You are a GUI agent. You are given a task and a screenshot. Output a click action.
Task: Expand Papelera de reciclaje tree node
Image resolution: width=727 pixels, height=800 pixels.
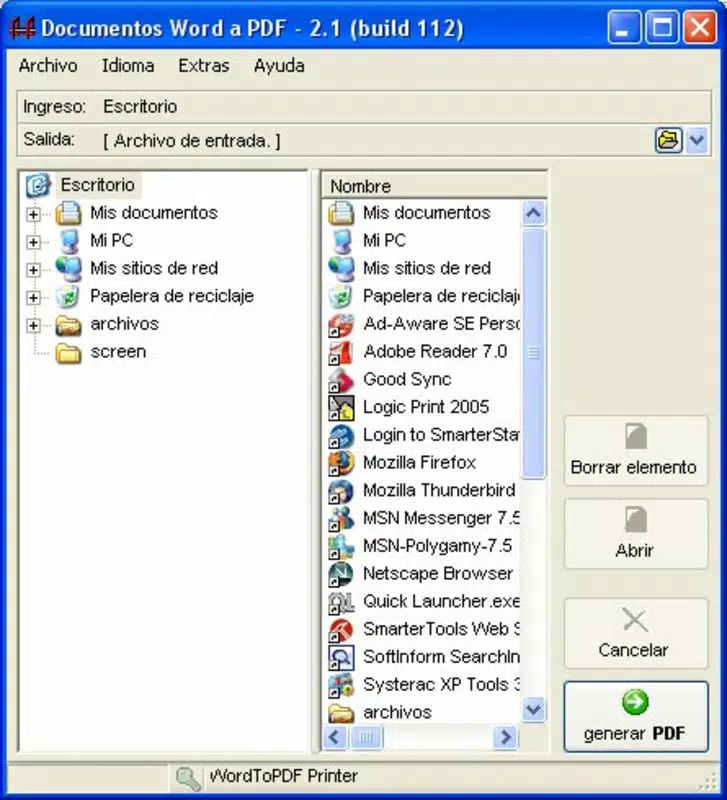[x=33, y=297]
